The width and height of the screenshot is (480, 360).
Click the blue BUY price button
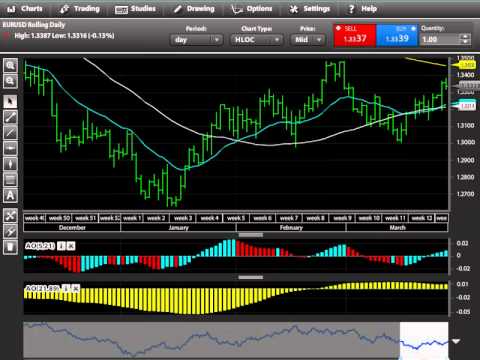[397, 35]
